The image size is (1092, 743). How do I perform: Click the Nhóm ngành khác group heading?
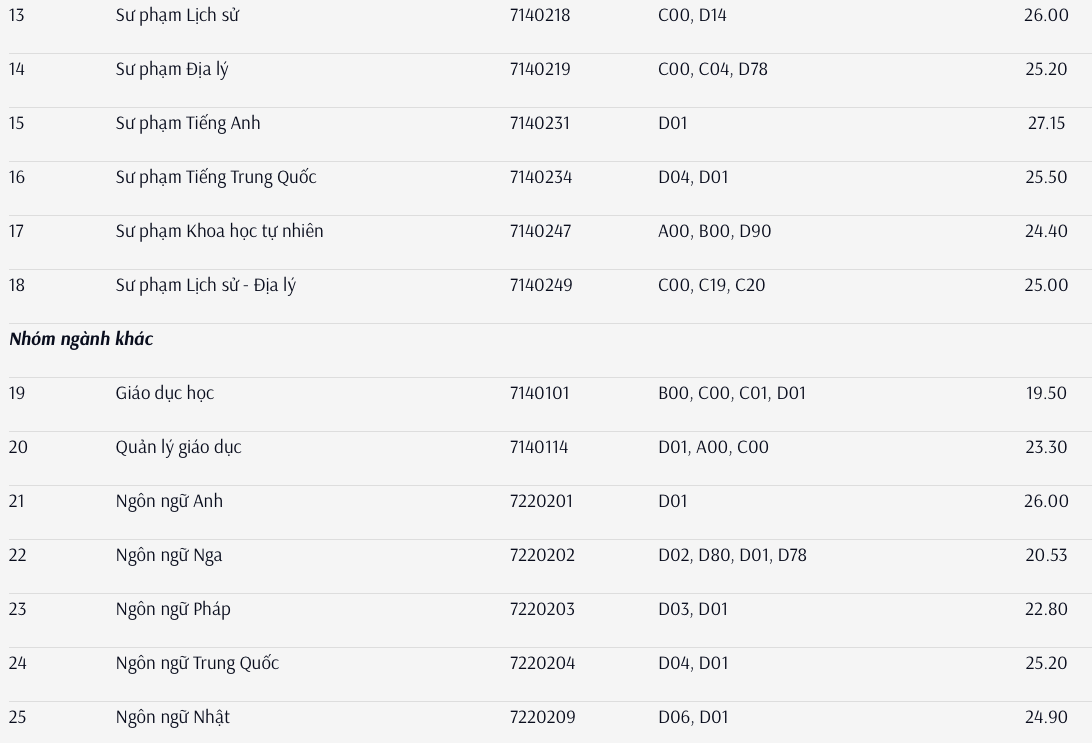[81, 339]
